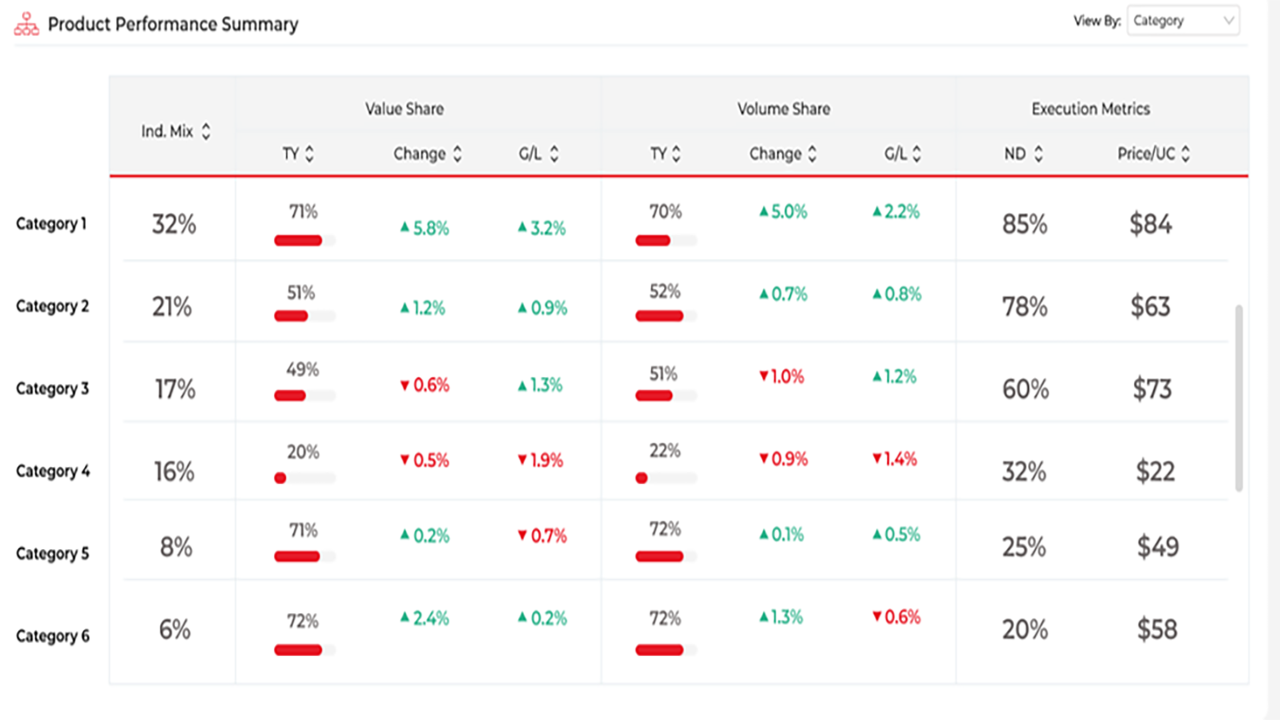The width and height of the screenshot is (1280, 720).
Task: Sort by Ind. Mix column arrows
Action: [x=206, y=131]
